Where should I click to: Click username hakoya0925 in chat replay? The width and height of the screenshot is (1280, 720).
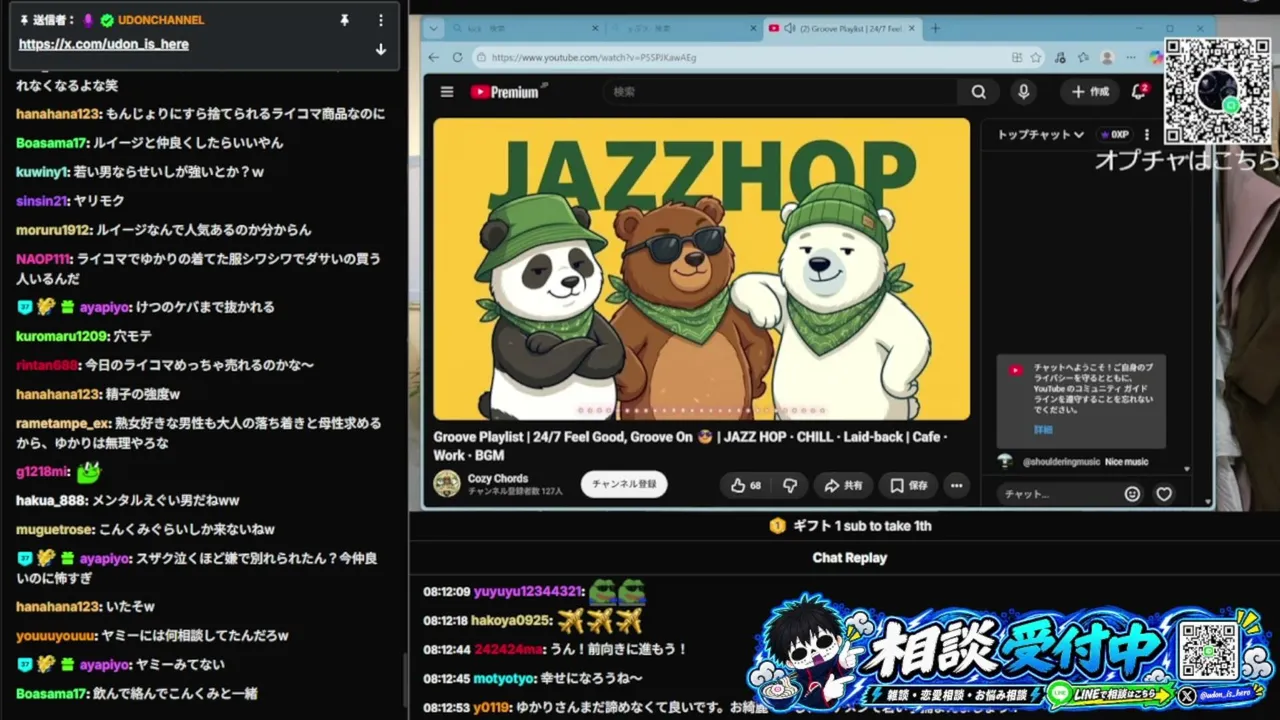(x=511, y=621)
